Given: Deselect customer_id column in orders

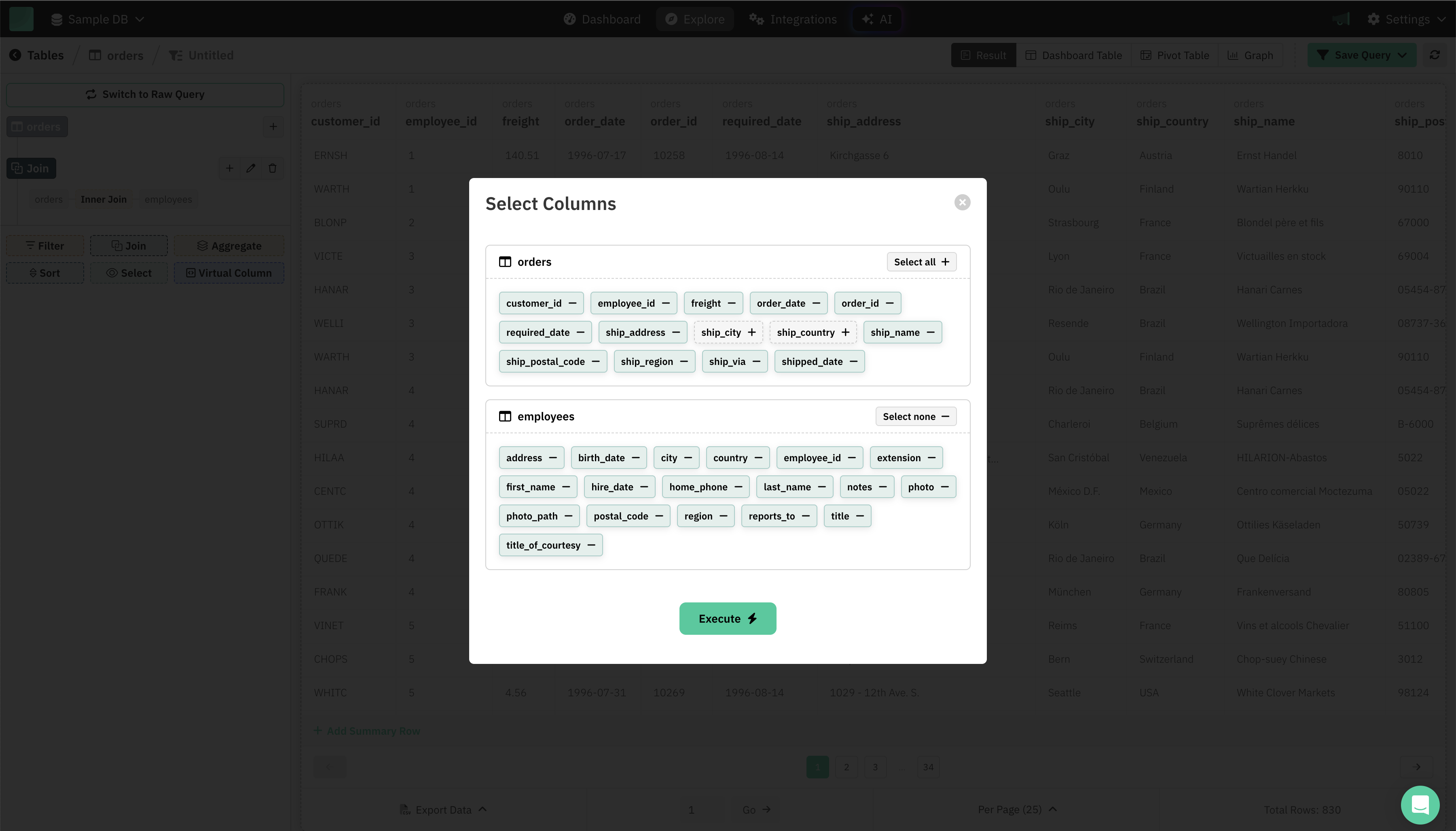Looking at the screenshot, I should coord(541,303).
